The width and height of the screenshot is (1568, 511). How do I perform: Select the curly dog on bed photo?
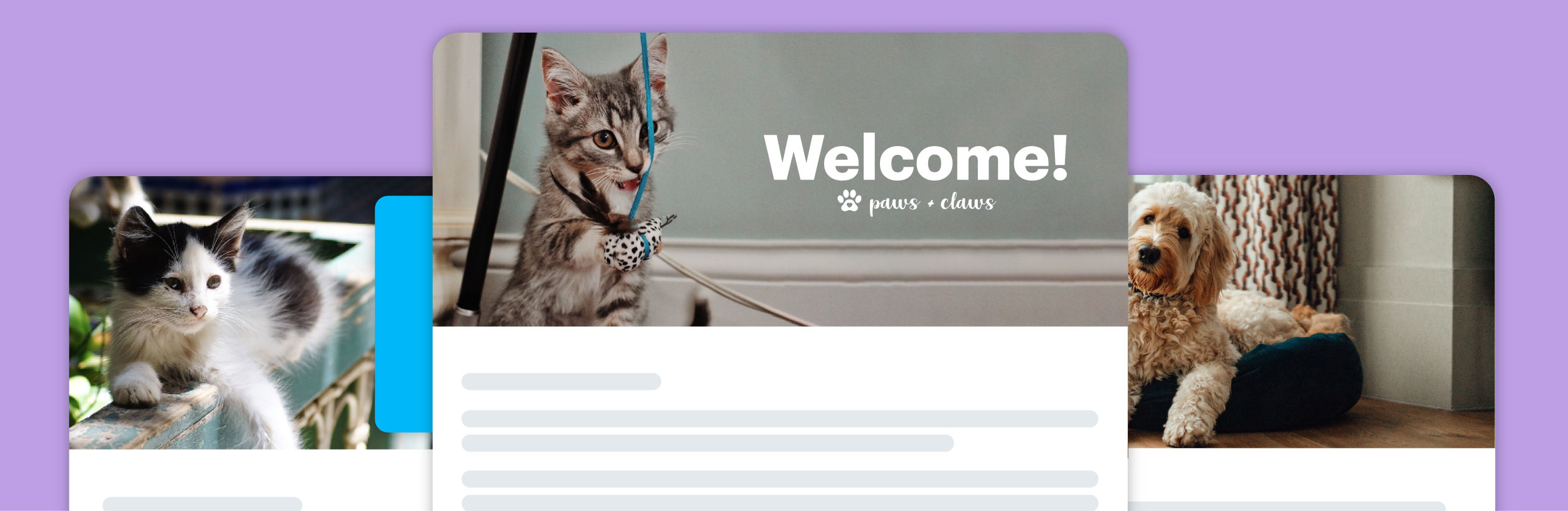click(1311, 312)
